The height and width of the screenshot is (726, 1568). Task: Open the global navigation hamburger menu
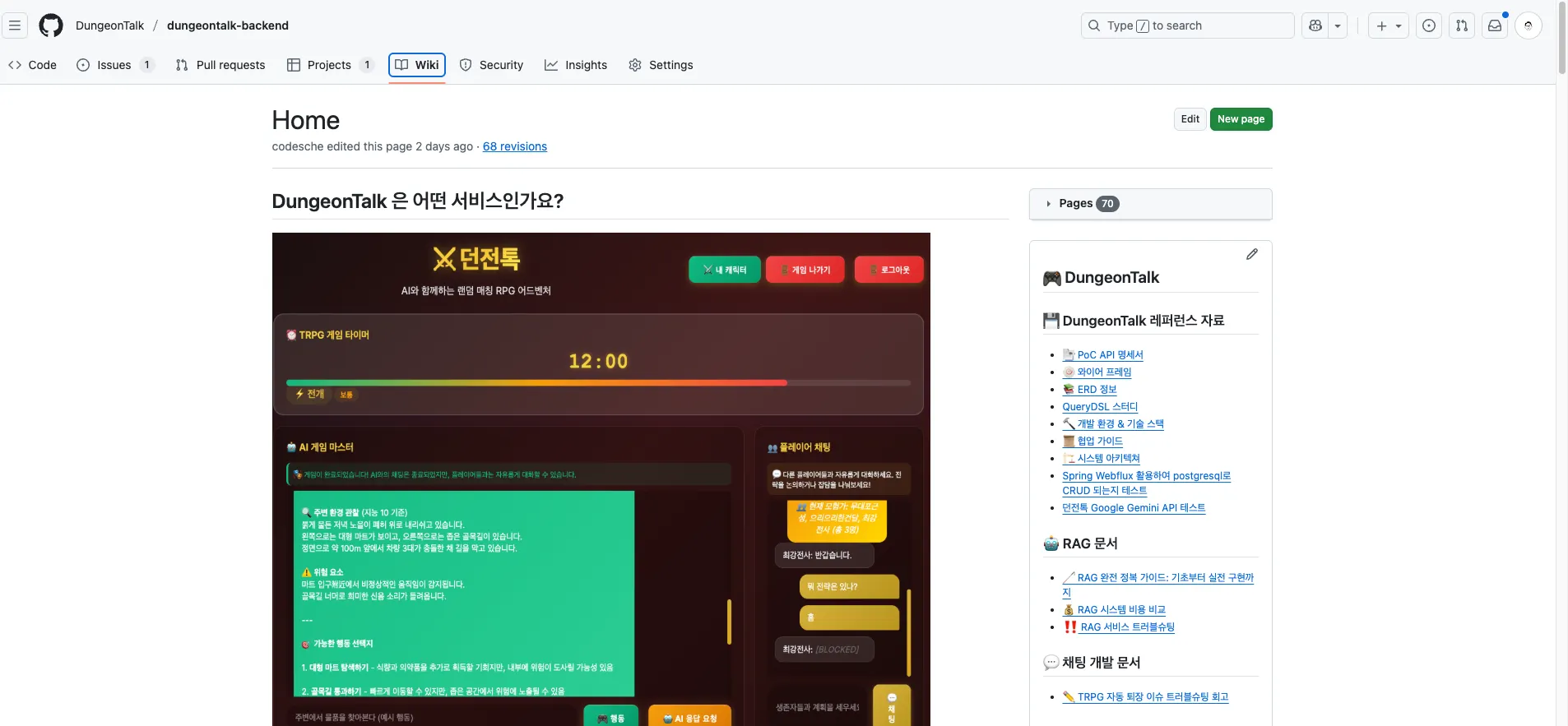click(15, 25)
